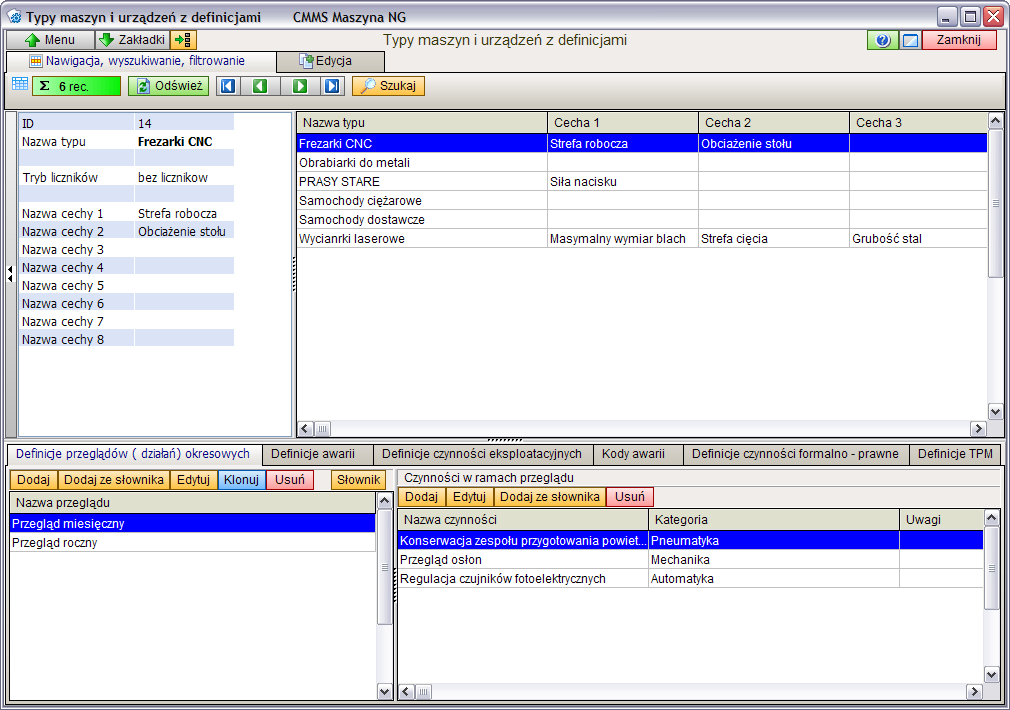
Task: Click the Cecha 1 column header
Action: click(623, 122)
